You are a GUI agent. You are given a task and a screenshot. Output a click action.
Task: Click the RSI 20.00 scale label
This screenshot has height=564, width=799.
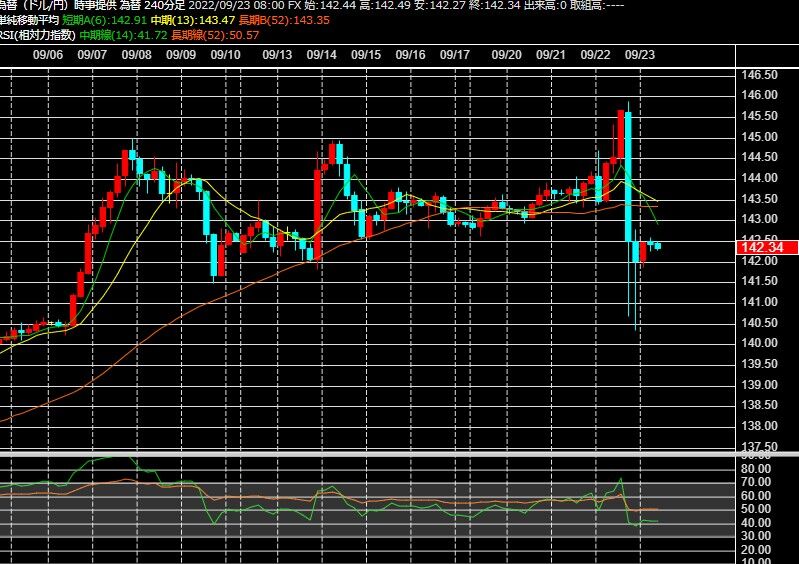[x=756, y=550]
